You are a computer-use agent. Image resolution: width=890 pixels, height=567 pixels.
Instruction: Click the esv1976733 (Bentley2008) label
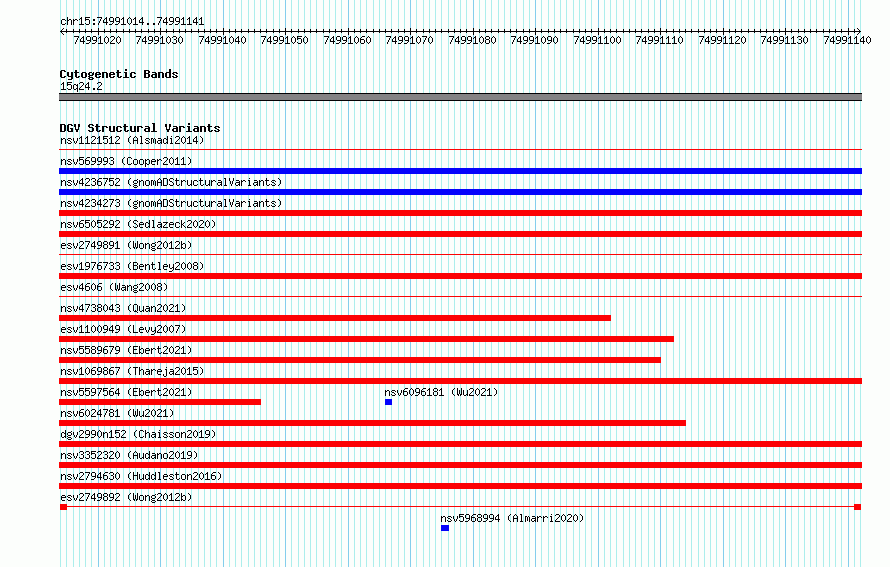click(x=132, y=266)
